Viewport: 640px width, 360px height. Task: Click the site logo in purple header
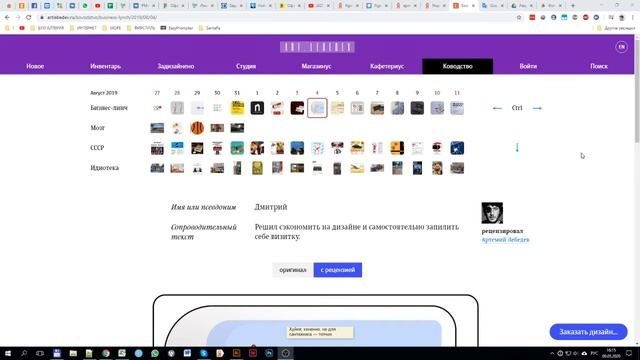point(317,47)
